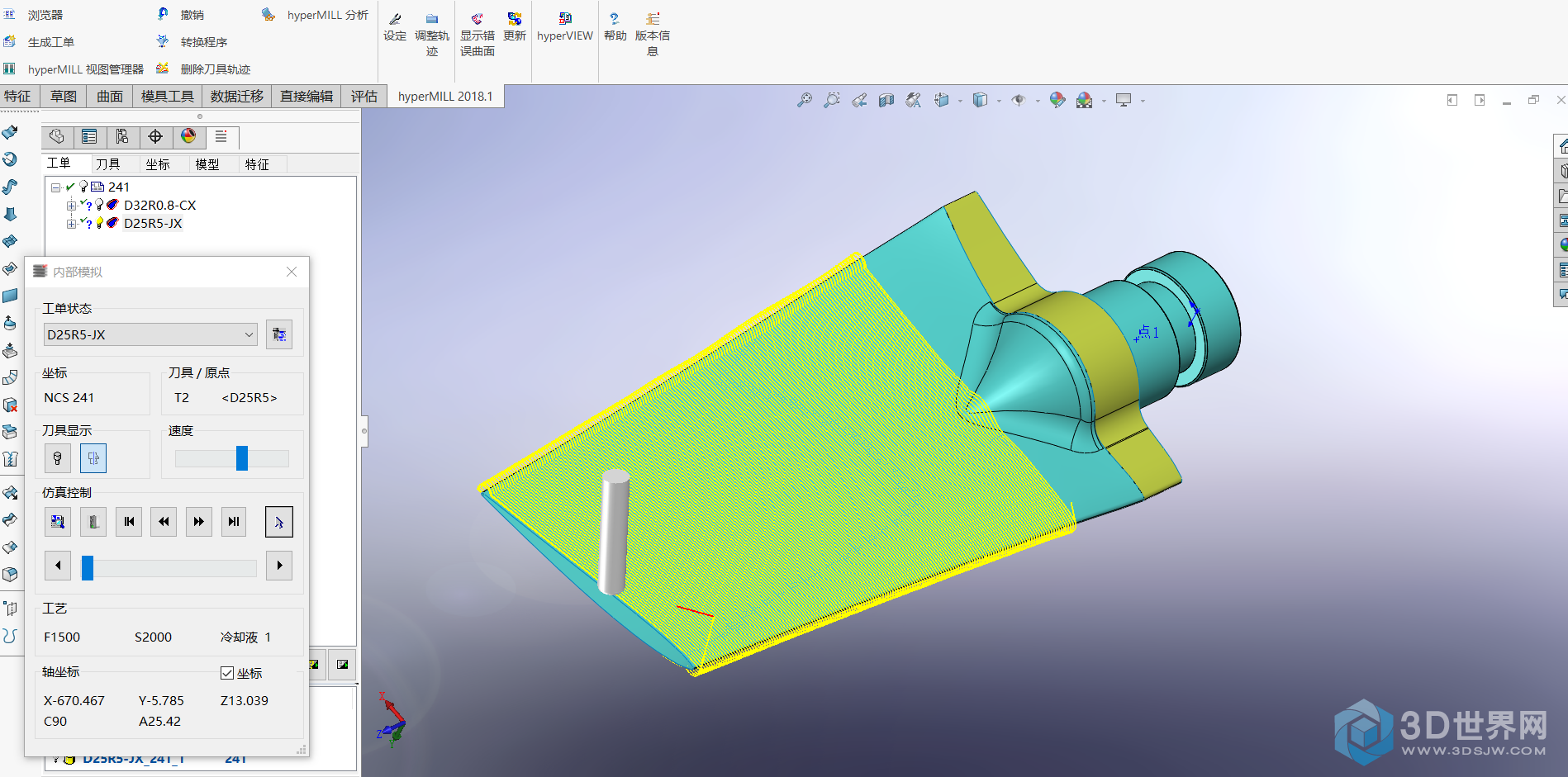Click the Dynamic Annotation Views icon
The image size is (1568, 777).
click(914, 100)
